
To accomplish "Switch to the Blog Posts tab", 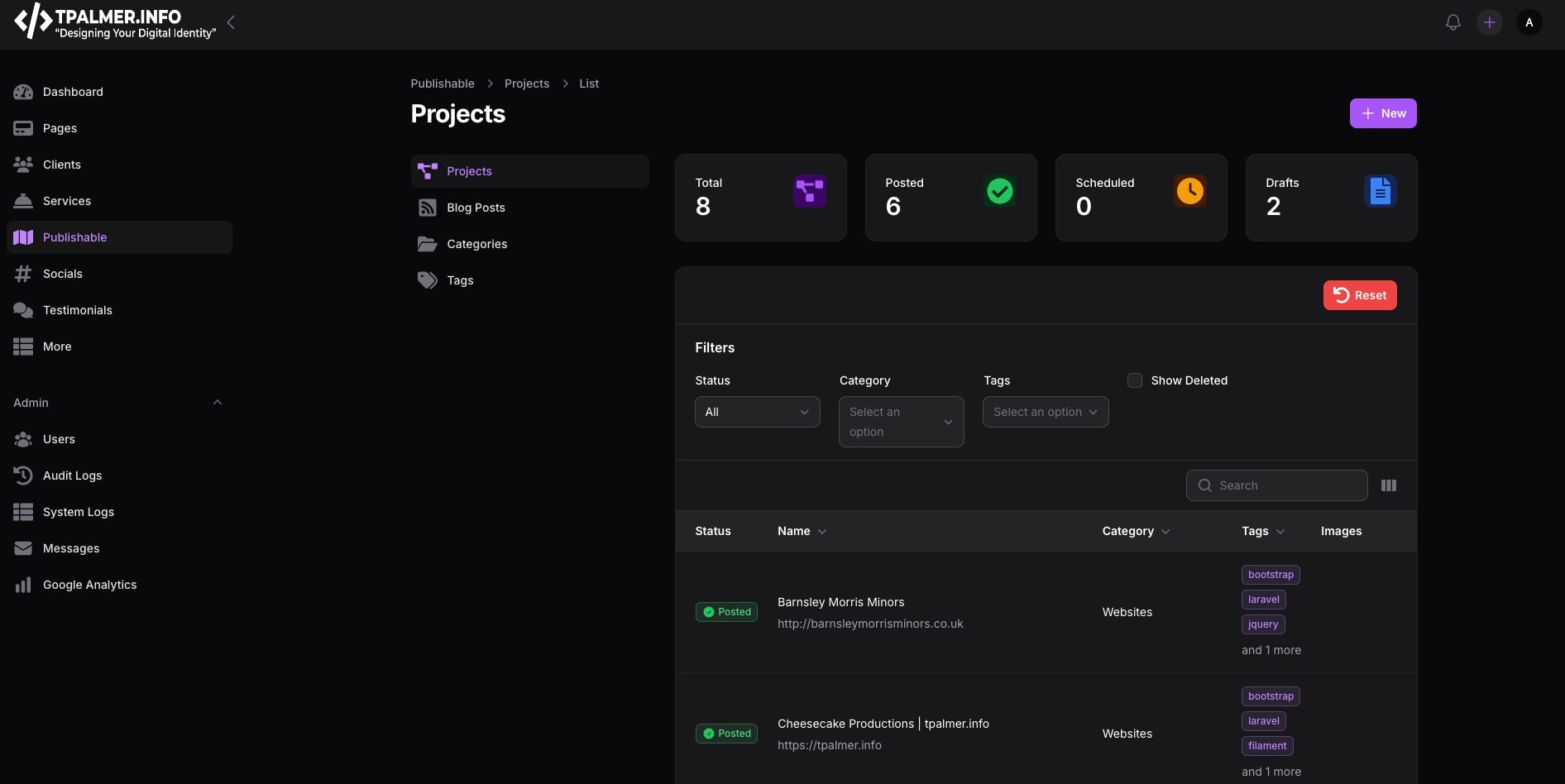I will coord(476,208).
